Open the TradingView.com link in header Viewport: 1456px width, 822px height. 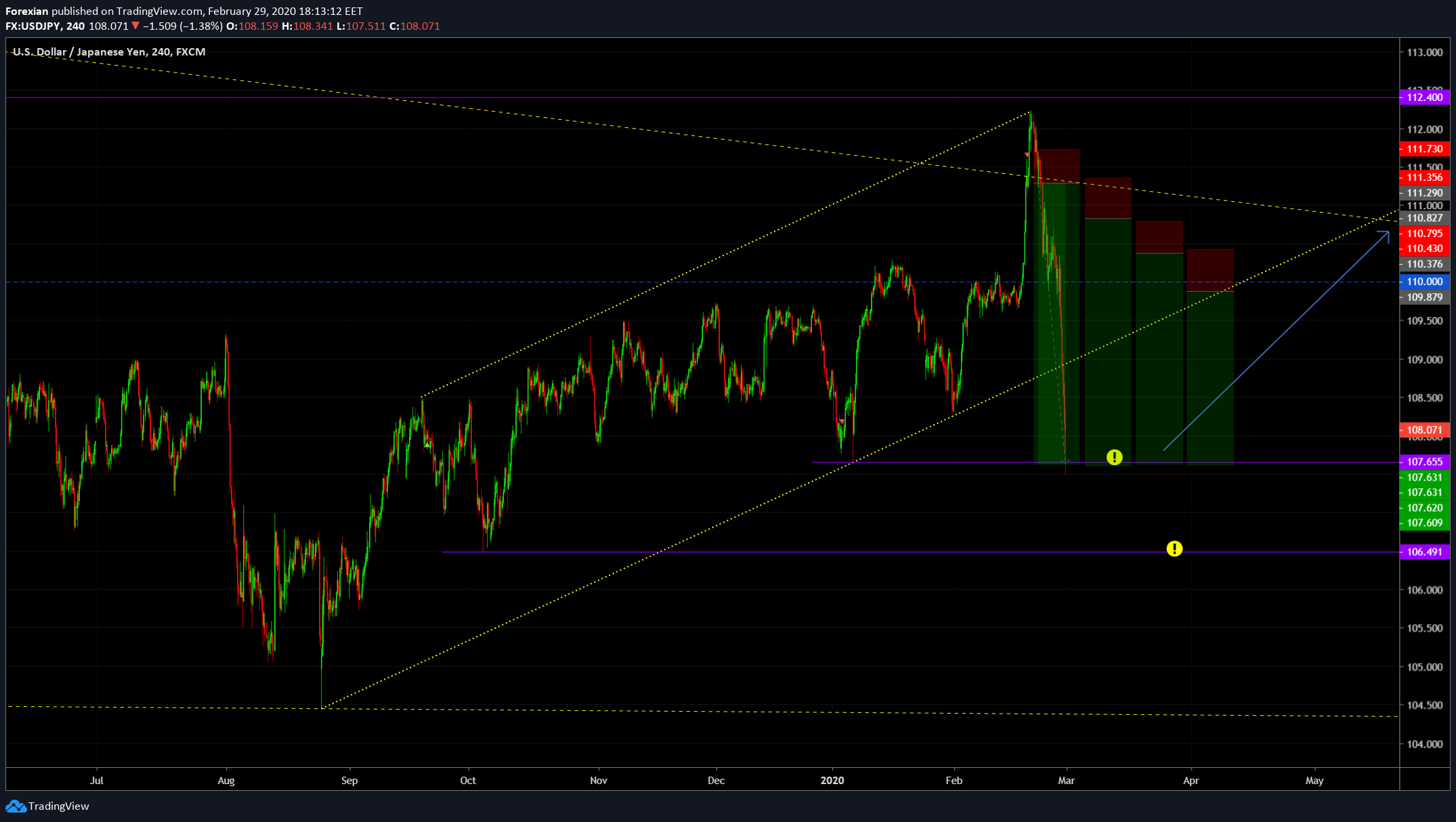(159, 11)
